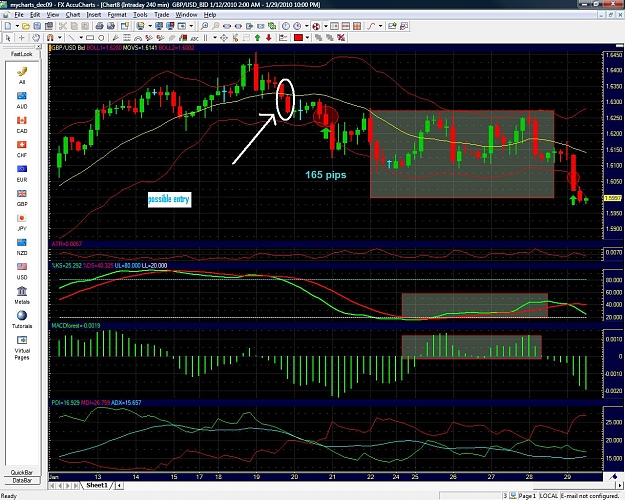Open a file with the folder icon
This screenshot has height=500, width=625.
[26, 26]
